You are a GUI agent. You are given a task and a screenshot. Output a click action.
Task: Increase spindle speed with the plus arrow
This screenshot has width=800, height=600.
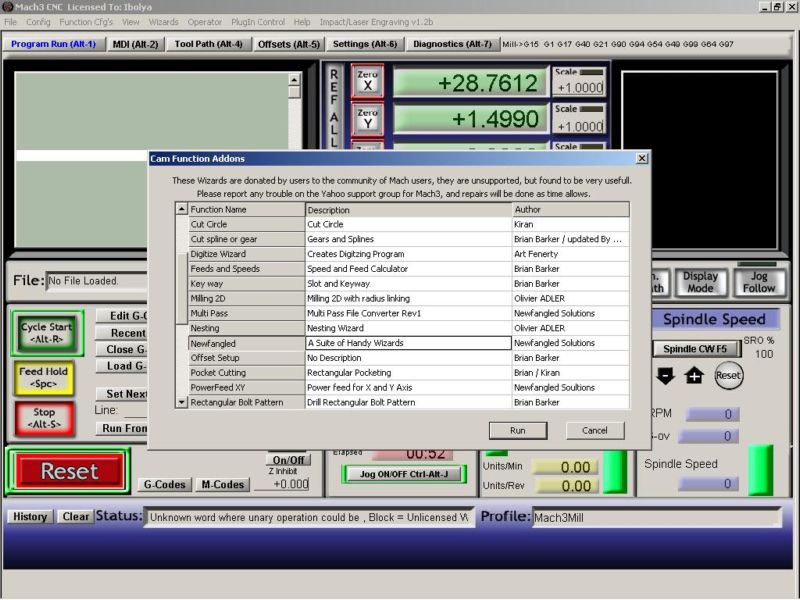pos(694,376)
